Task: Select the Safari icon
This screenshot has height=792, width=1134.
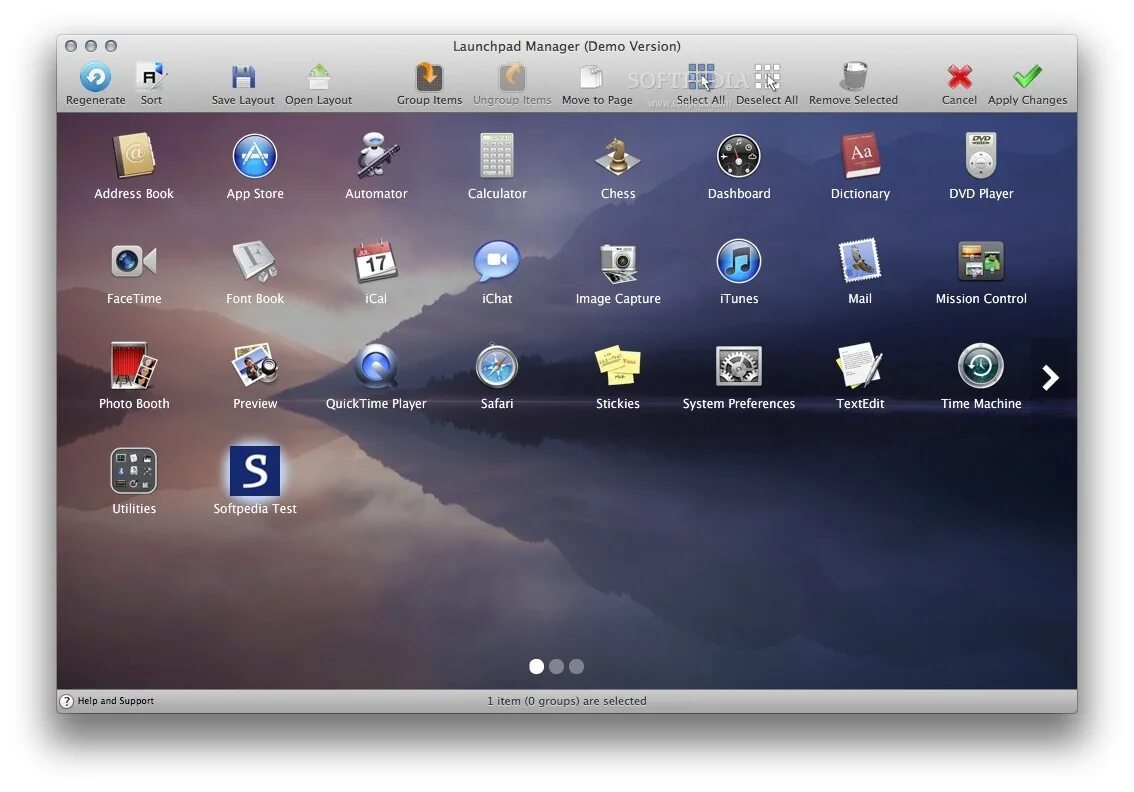Action: (497, 366)
